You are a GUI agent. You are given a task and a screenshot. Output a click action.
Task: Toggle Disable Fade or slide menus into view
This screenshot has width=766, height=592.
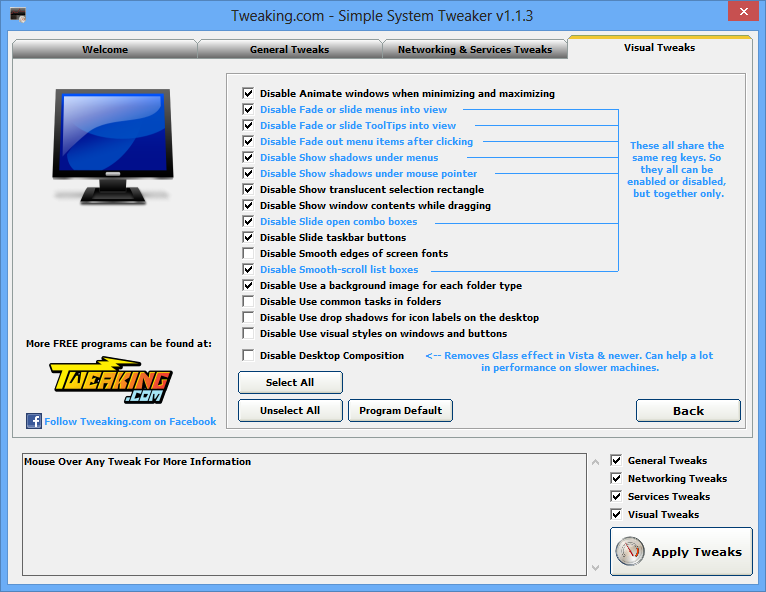click(x=248, y=109)
